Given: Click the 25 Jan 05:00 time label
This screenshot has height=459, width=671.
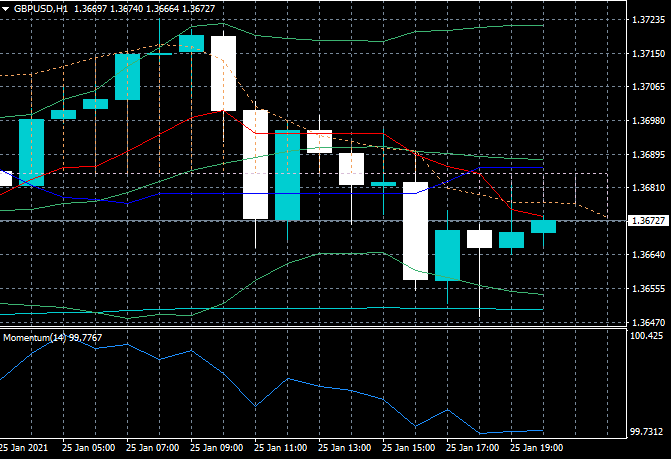Looking at the screenshot, I should pos(89,448).
